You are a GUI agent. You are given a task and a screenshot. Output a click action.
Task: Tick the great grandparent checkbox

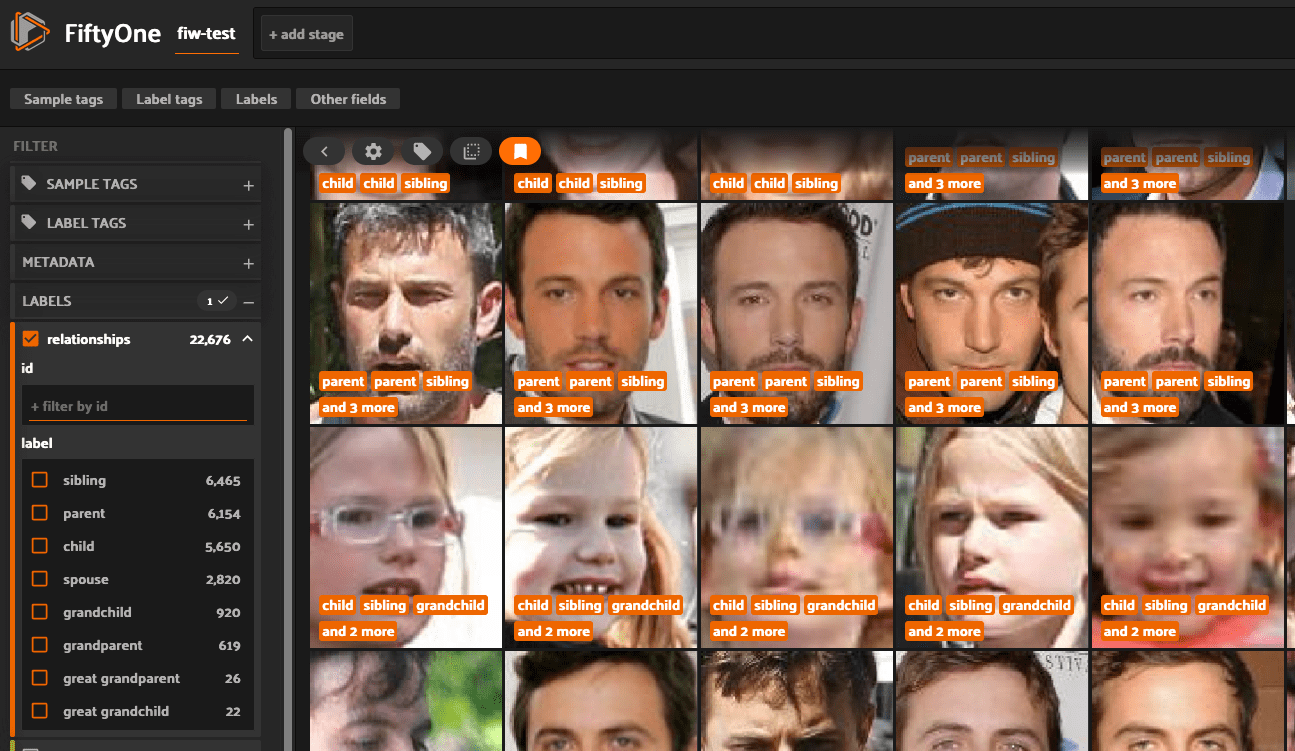(x=40, y=678)
